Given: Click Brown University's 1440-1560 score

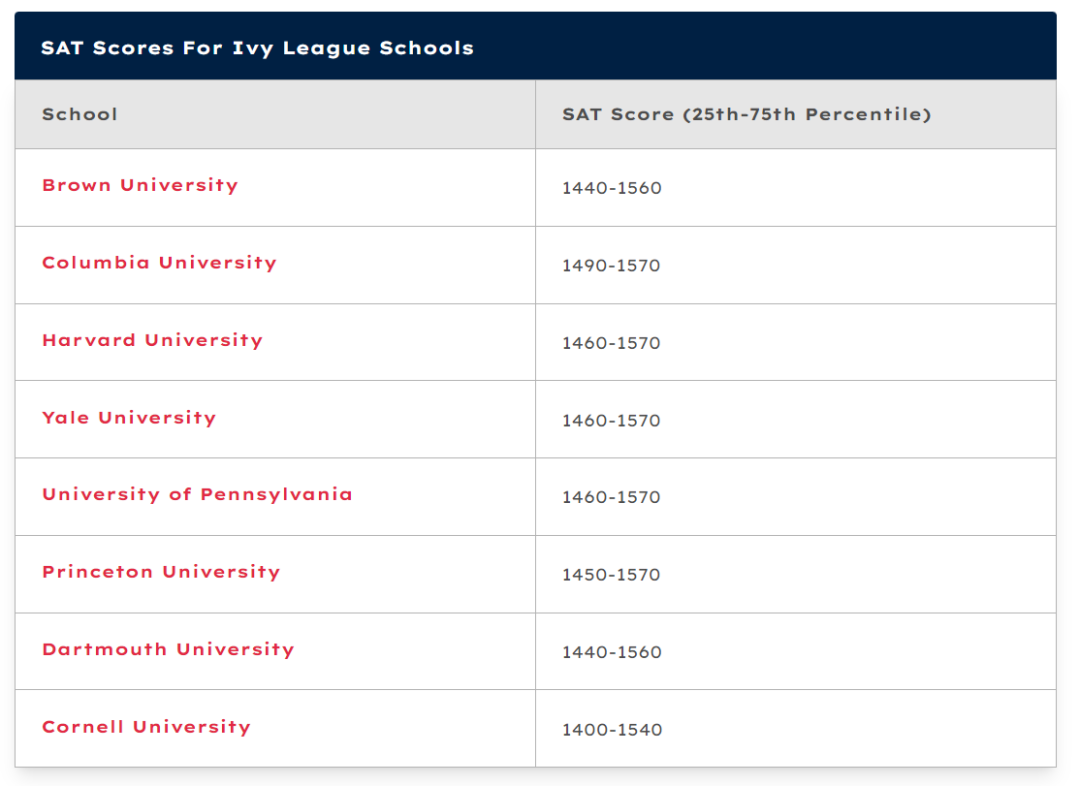Looking at the screenshot, I should (x=612, y=188).
